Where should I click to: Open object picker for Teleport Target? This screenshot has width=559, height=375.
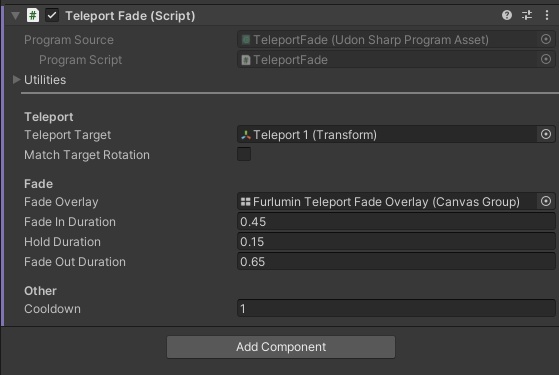(546, 134)
